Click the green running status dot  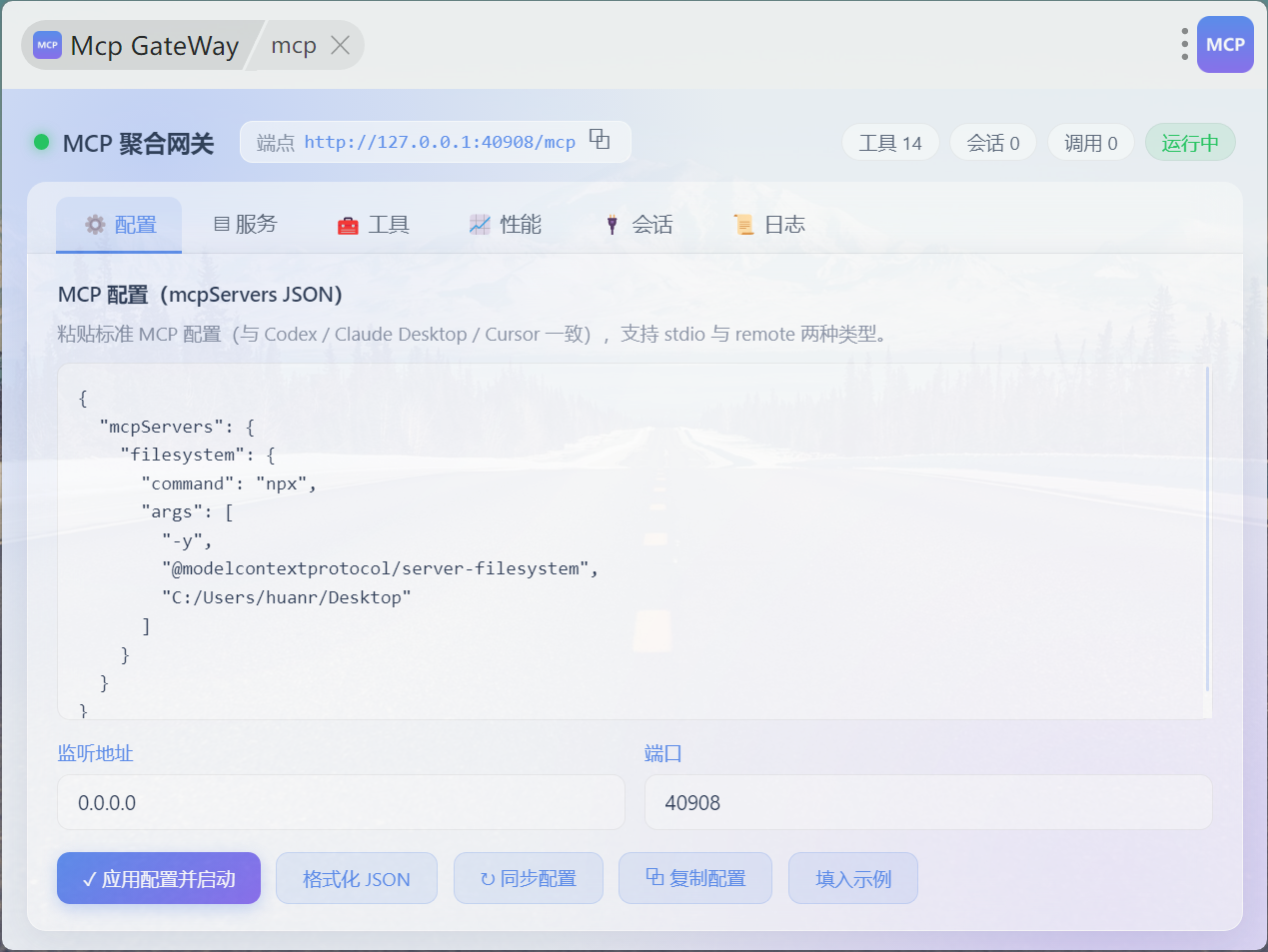pyautogui.click(x=41, y=142)
